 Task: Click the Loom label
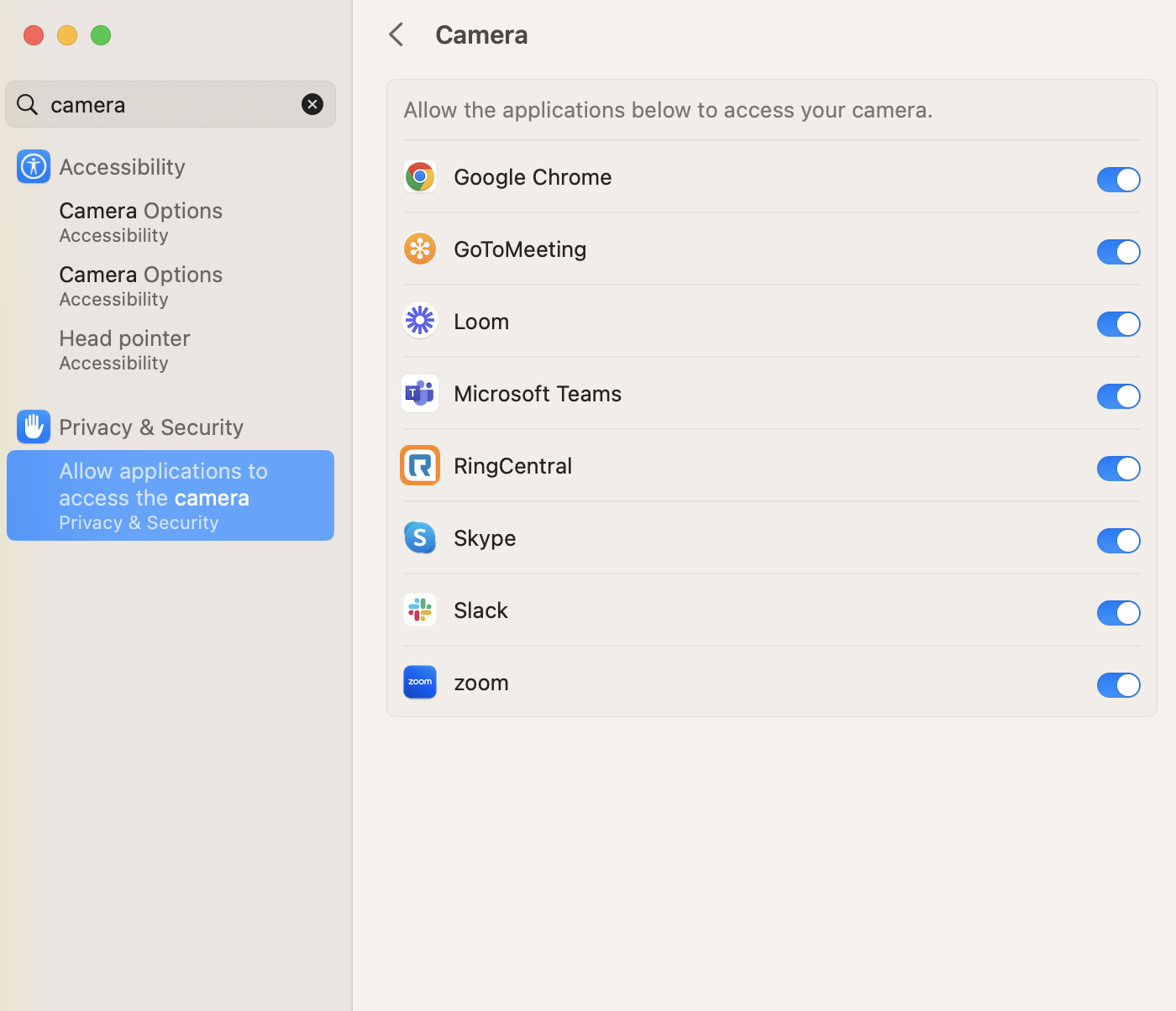coord(481,322)
